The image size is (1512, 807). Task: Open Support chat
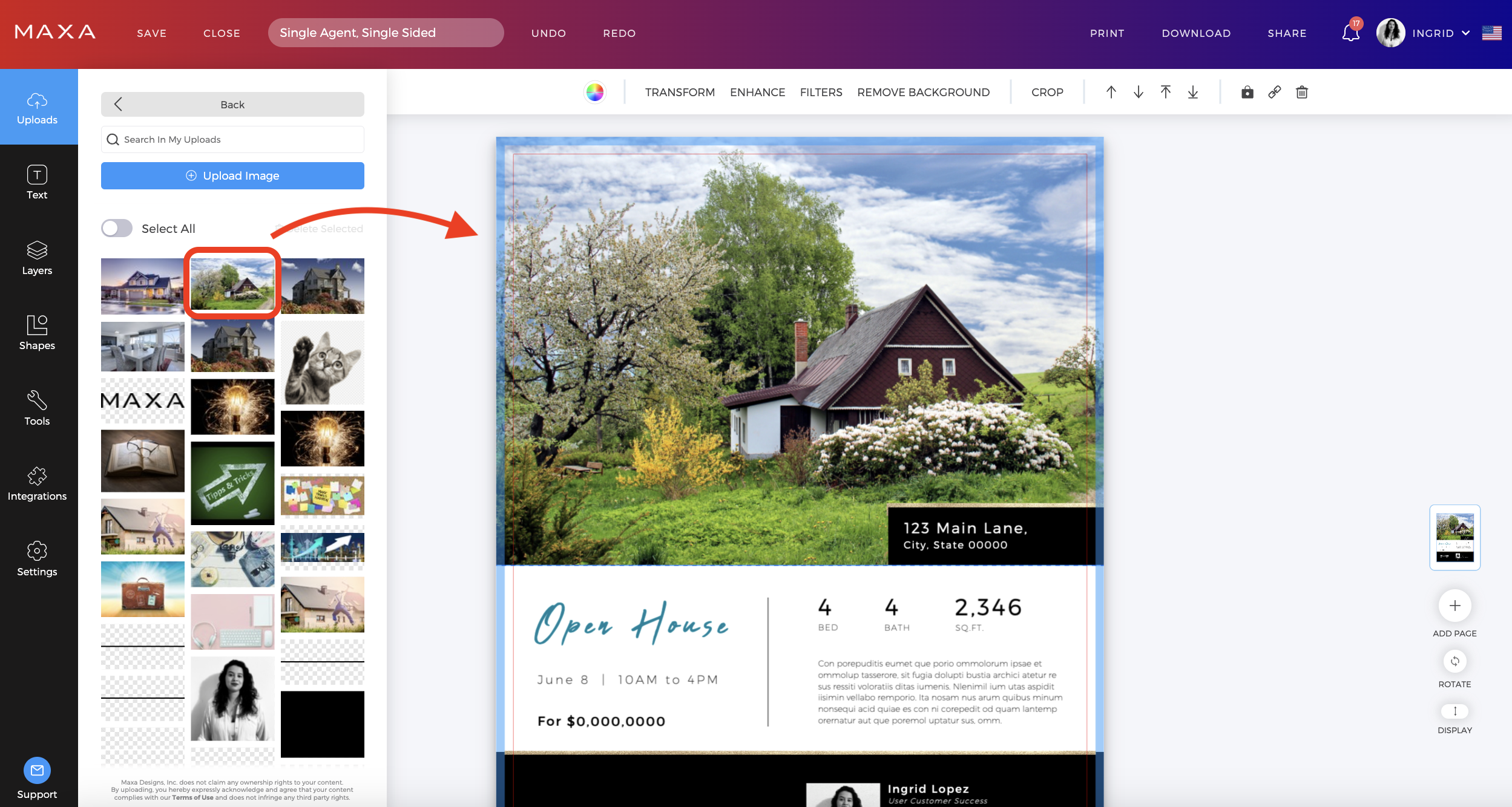coord(37,779)
